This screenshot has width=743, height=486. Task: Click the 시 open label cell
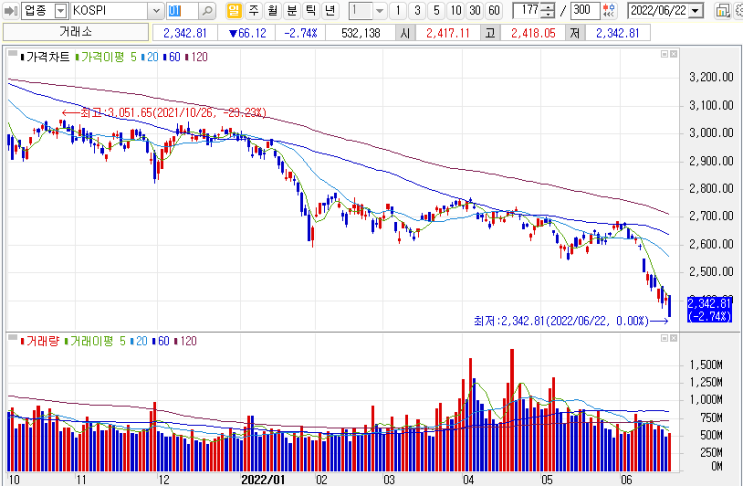pos(406,33)
